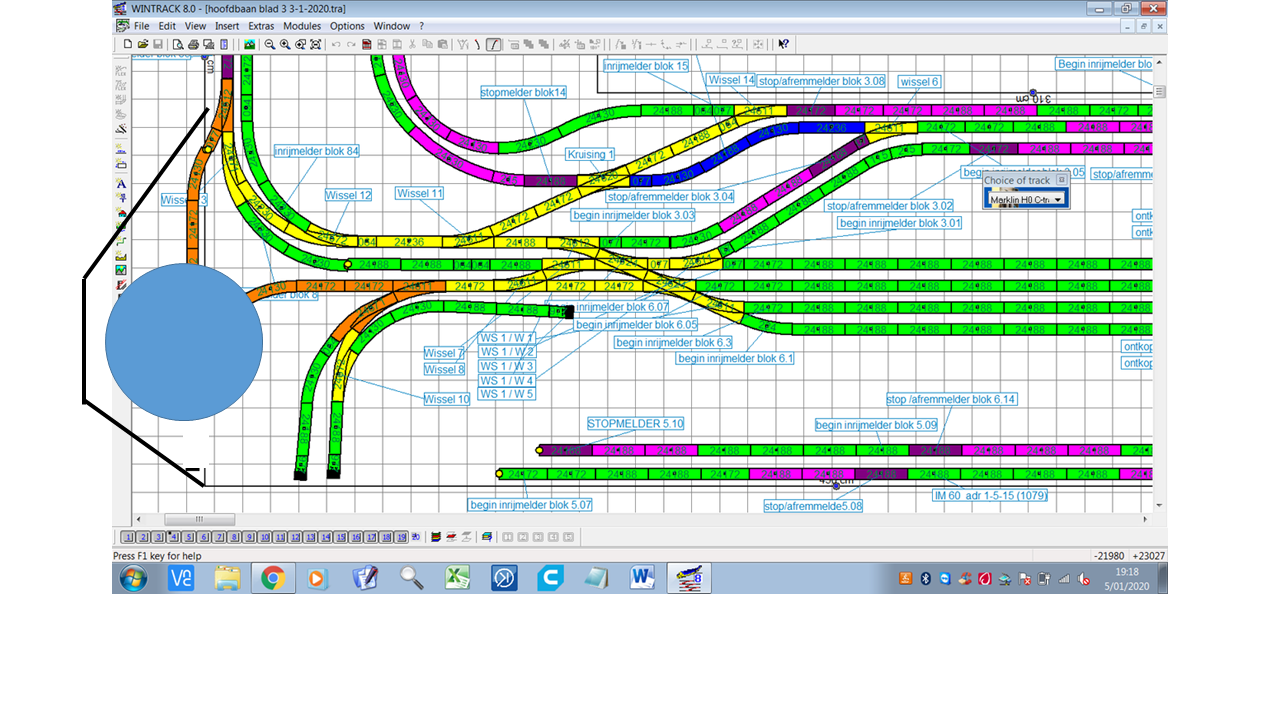Close the Choice of track panel

click(1062, 180)
